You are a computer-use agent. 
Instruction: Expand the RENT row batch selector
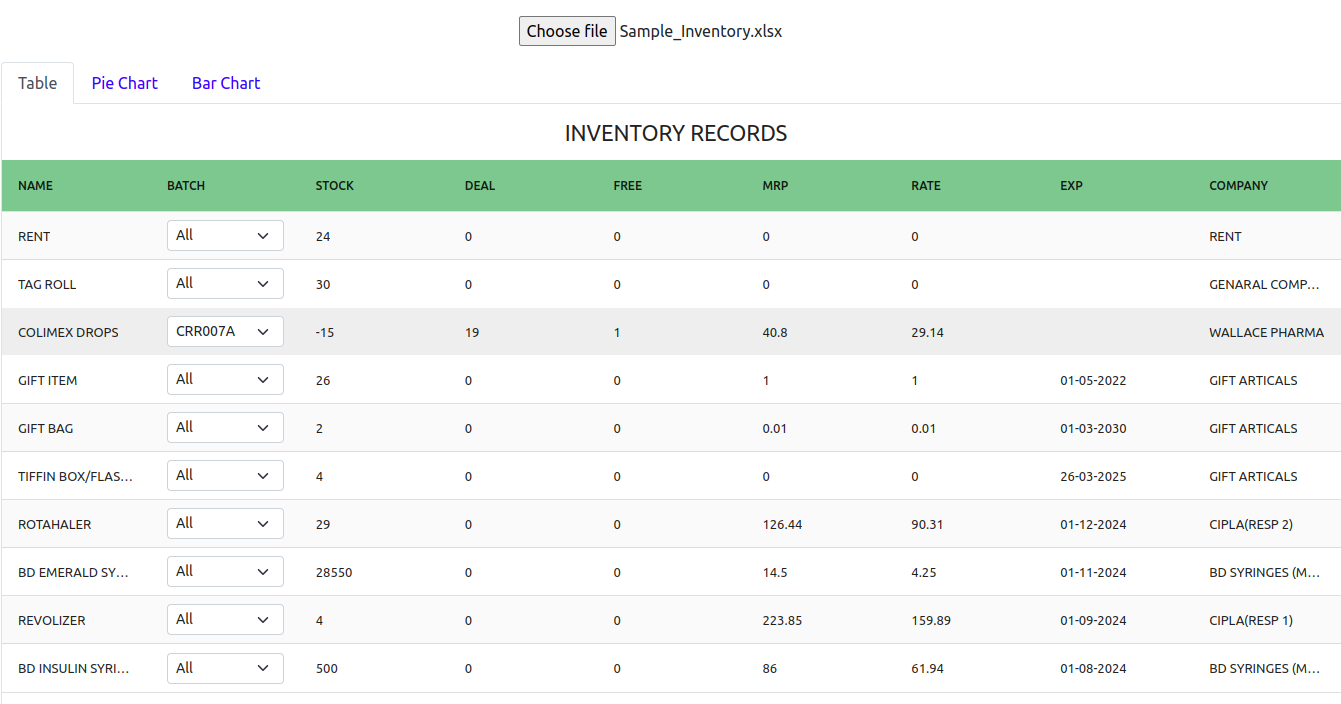pos(225,235)
